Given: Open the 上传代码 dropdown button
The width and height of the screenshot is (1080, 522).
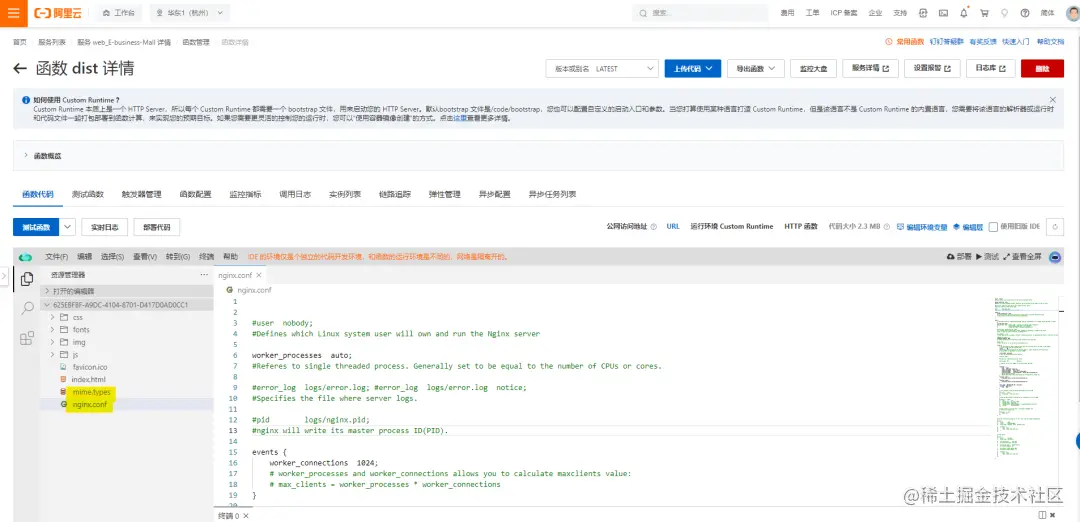Looking at the screenshot, I should tap(693, 68).
